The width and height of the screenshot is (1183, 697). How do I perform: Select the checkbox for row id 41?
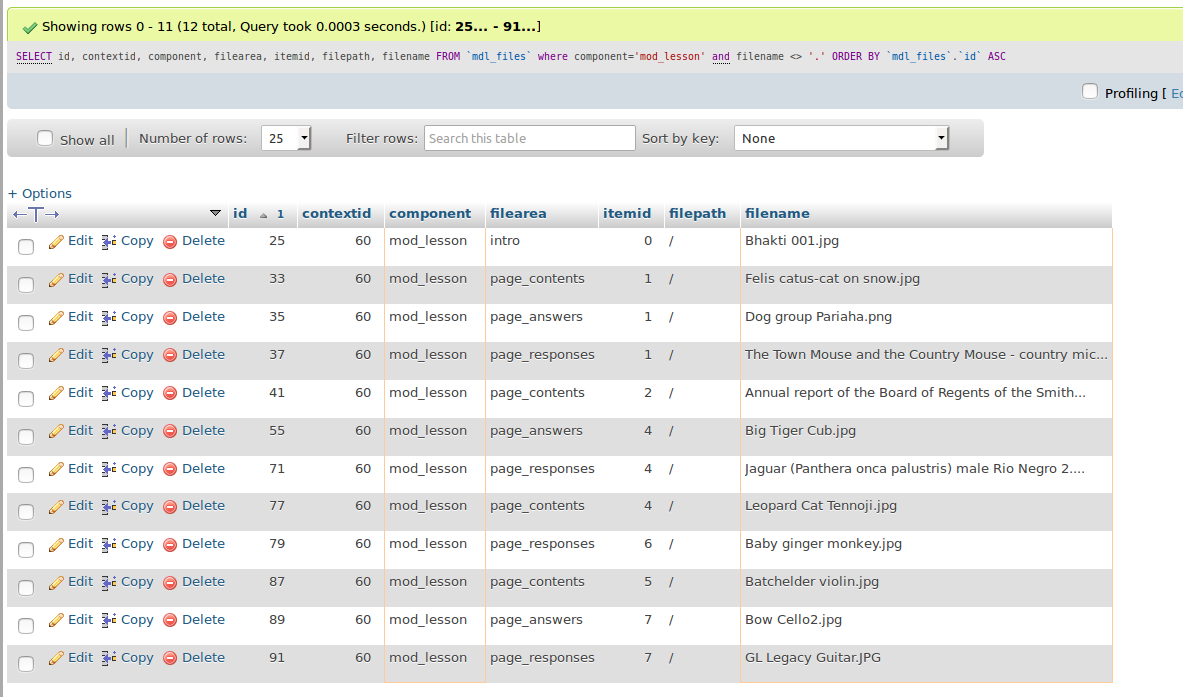pyautogui.click(x=26, y=398)
